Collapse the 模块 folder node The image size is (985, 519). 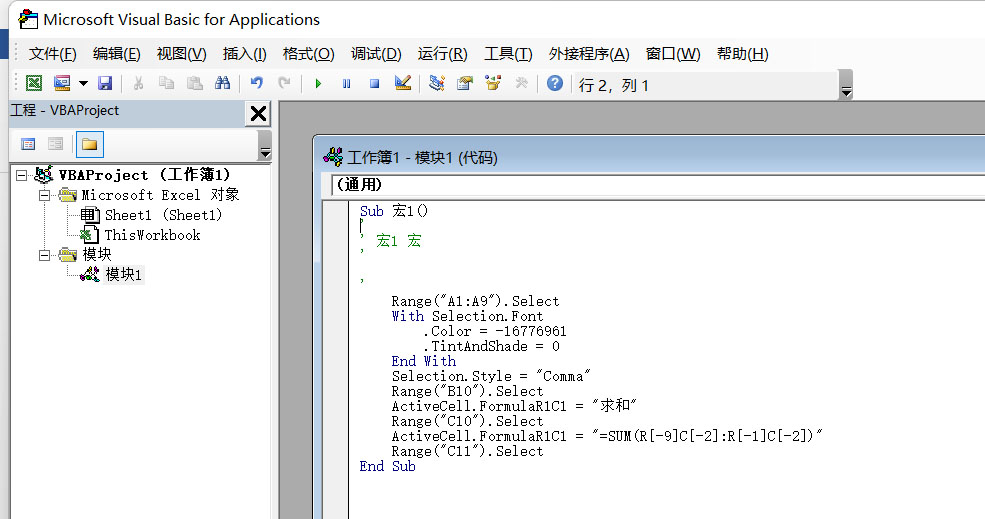(x=44, y=254)
